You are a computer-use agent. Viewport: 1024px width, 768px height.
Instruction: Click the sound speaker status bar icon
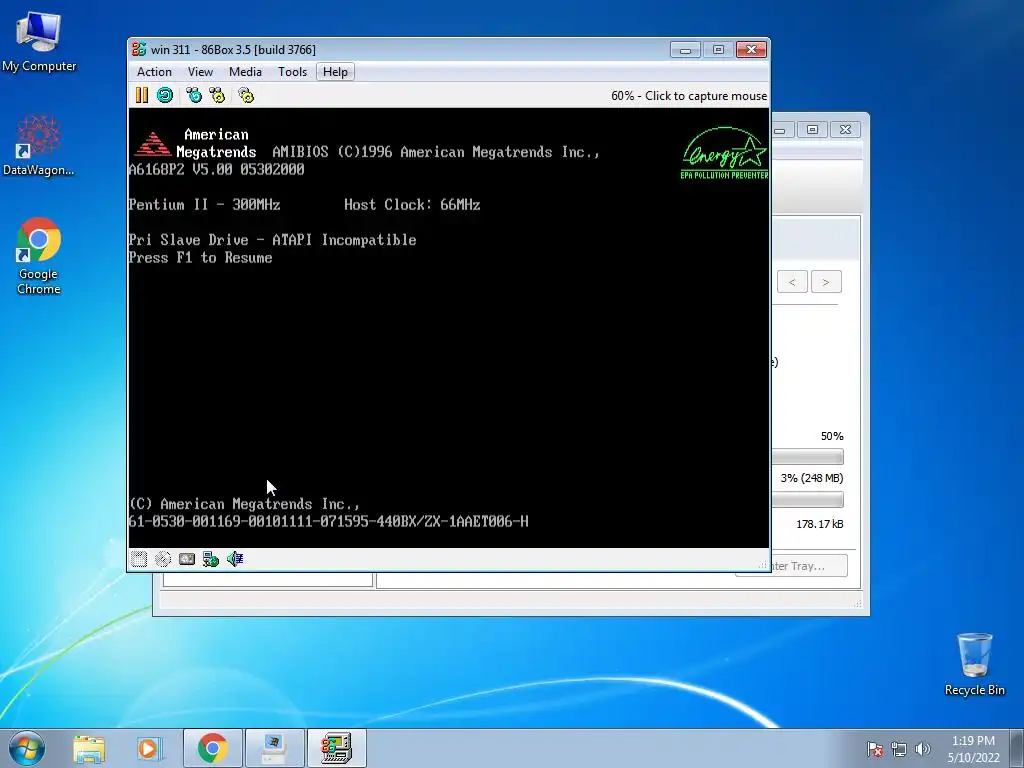pyautogui.click(x=235, y=559)
